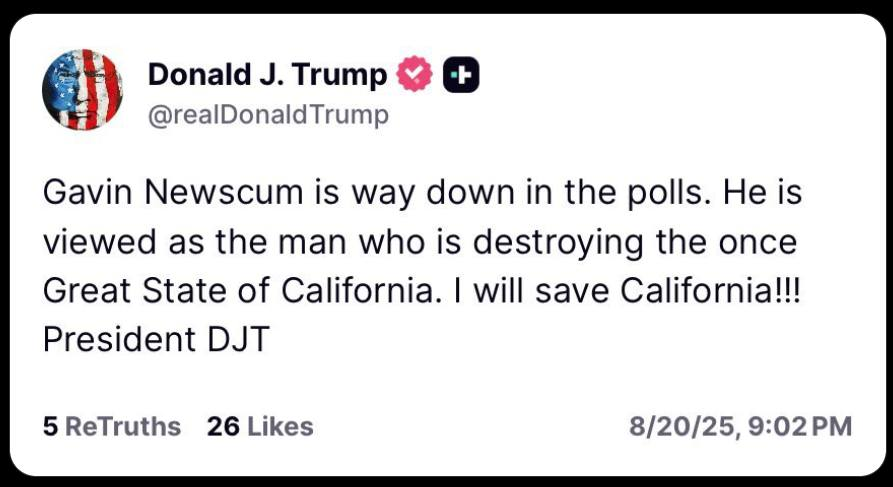Open the @realDonaldTrump handle link
The height and width of the screenshot is (487, 893).
267,116
